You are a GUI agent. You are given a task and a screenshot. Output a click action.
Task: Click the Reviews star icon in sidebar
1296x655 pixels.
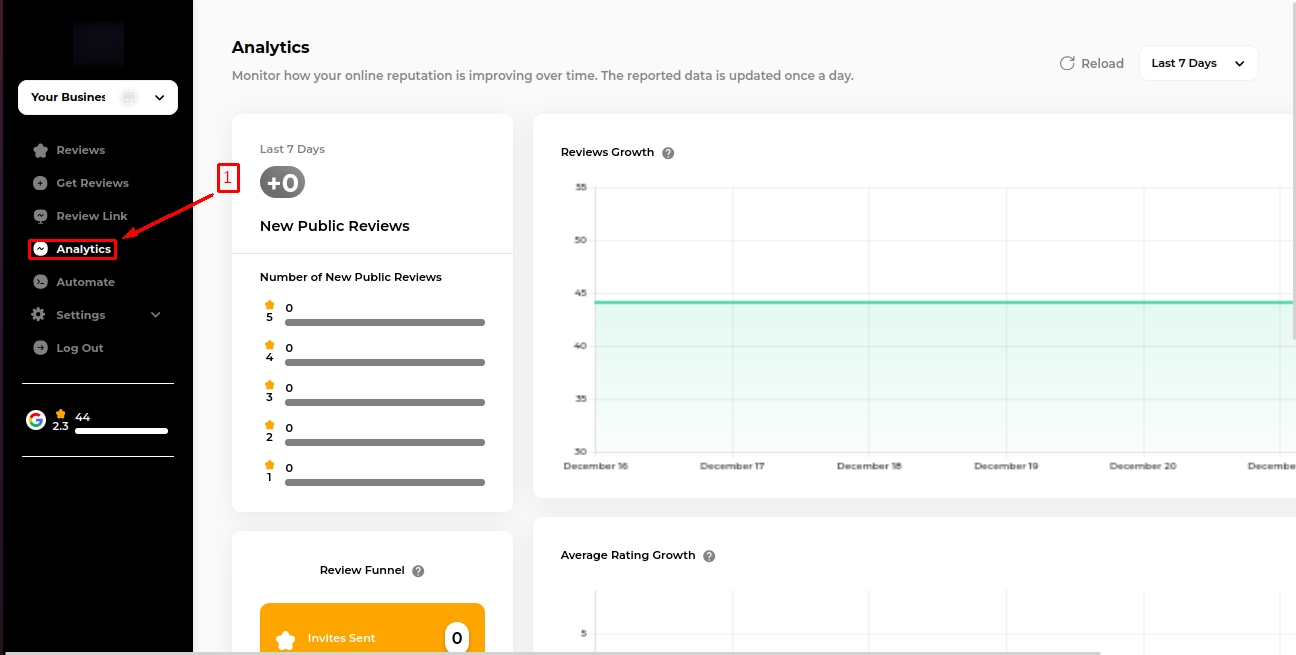click(x=40, y=151)
